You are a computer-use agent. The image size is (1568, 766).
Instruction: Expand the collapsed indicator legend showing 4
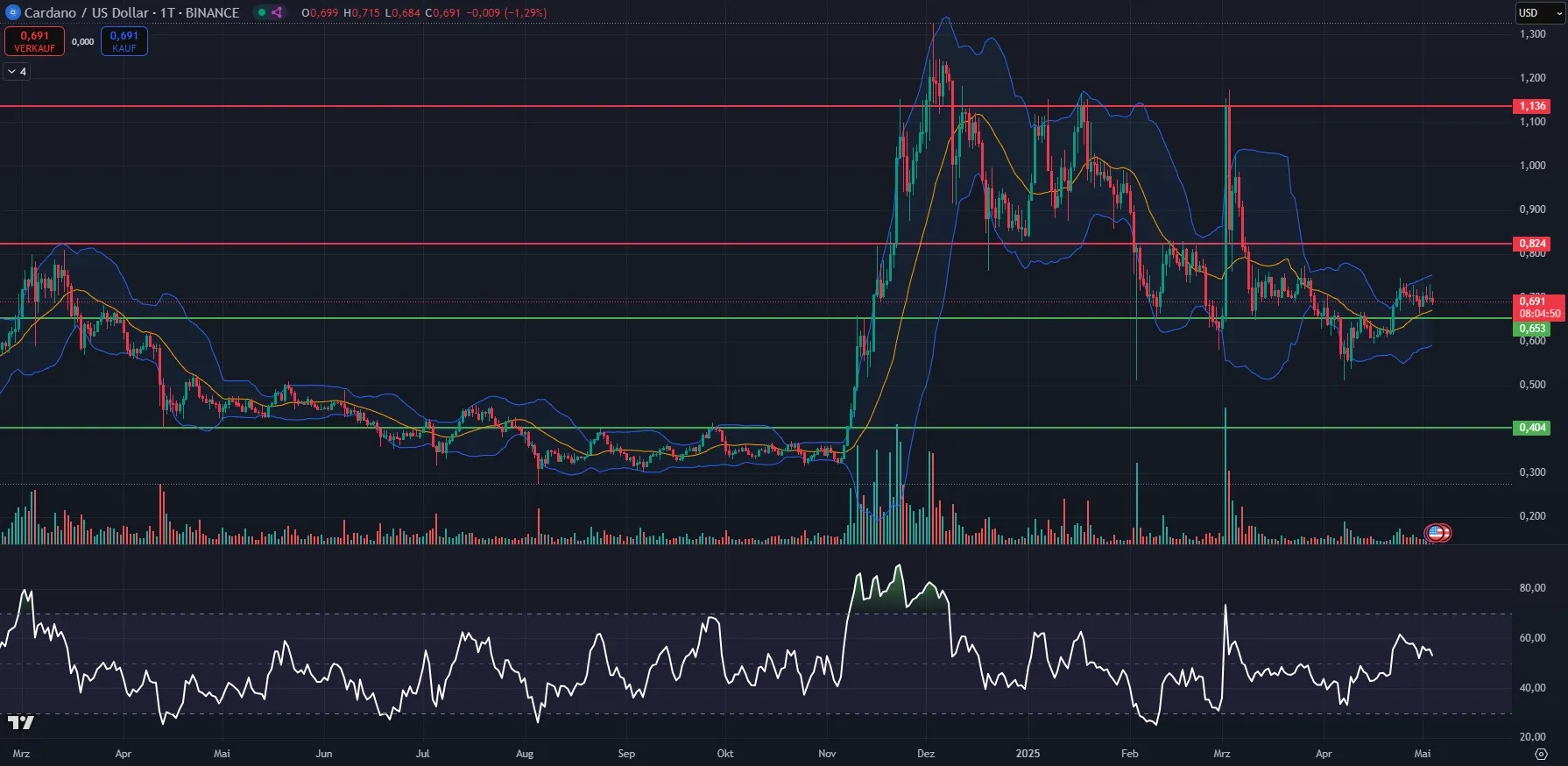17,71
